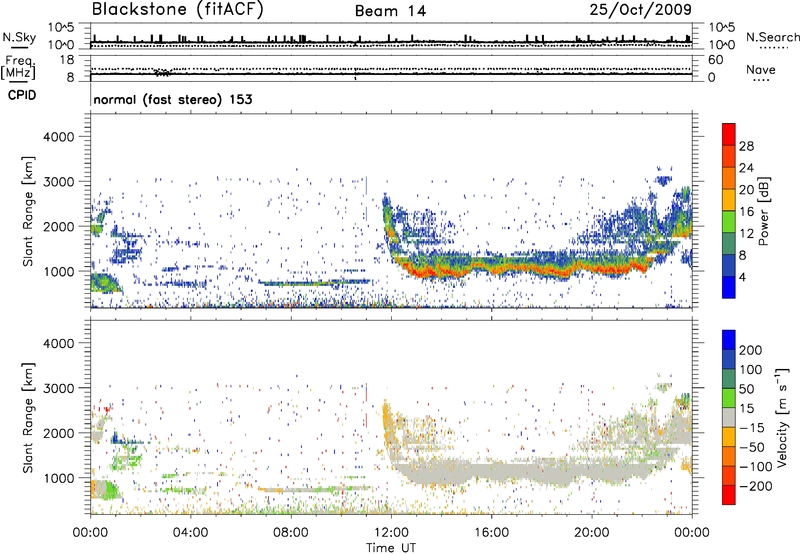The image size is (800, 554).
Task: Click the 'Beam 14' label
Action: [x=390, y=11]
